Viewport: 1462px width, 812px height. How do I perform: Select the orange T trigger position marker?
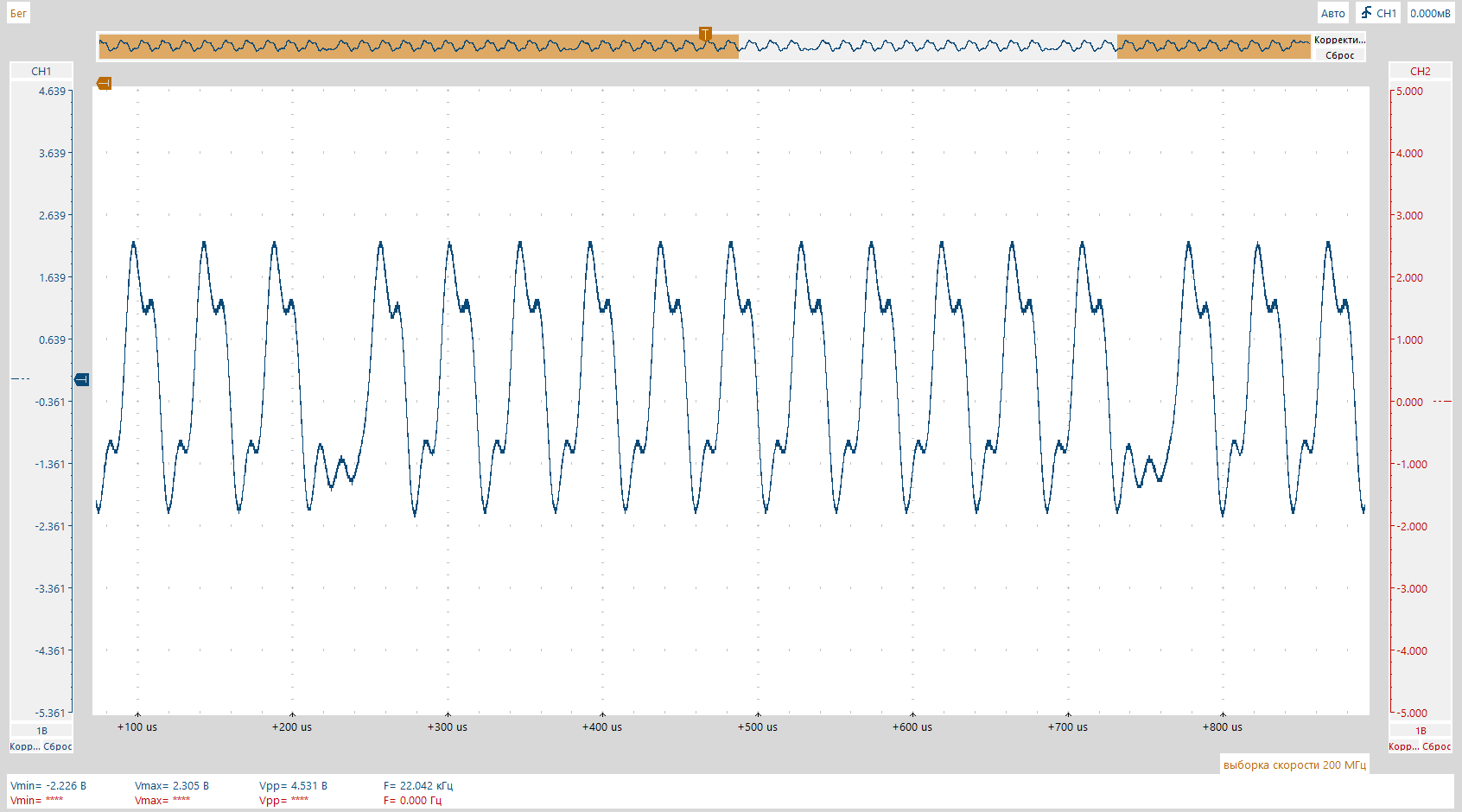pos(705,35)
